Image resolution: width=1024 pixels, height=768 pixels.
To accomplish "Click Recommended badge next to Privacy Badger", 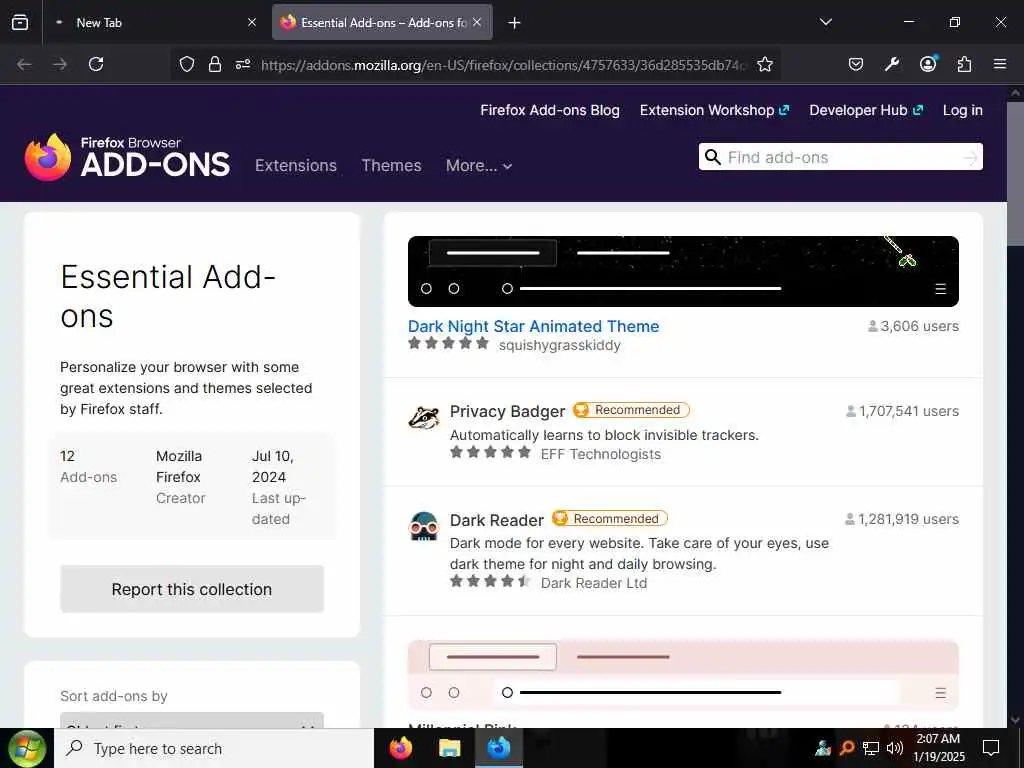I will [x=632, y=410].
